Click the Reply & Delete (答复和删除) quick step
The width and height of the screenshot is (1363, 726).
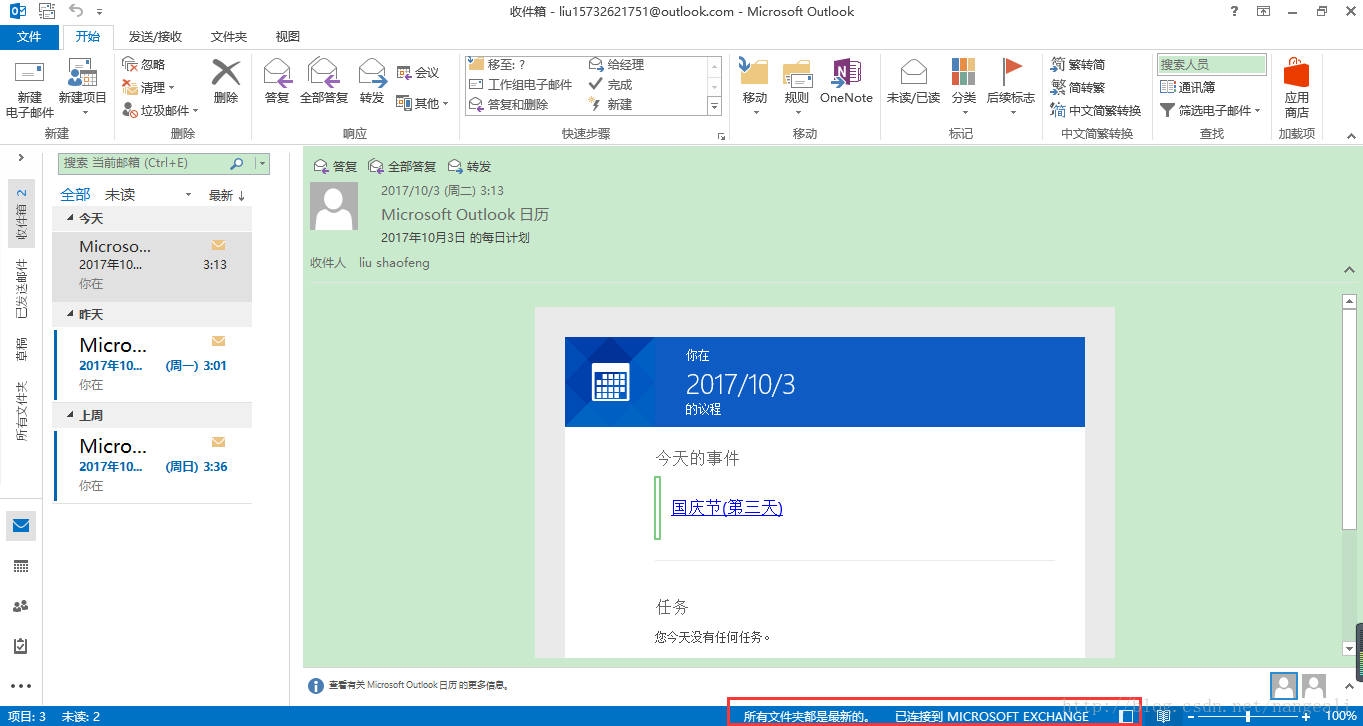(508, 104)
